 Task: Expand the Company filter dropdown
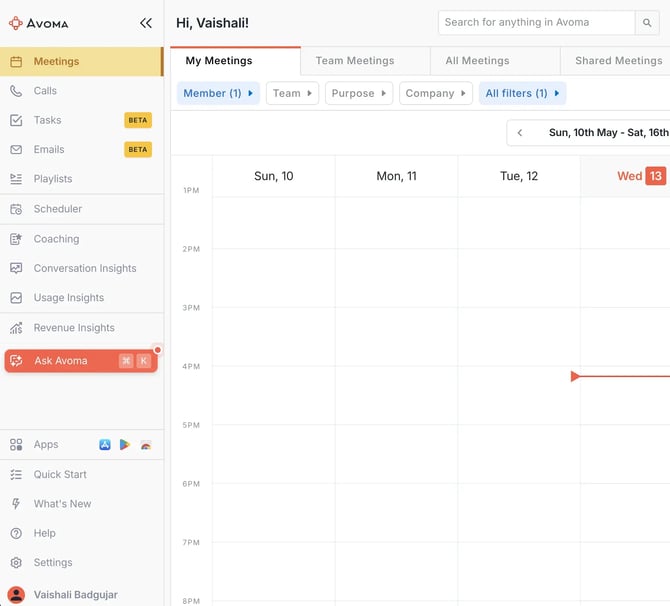pyautogui.click(x=436, y=93)
